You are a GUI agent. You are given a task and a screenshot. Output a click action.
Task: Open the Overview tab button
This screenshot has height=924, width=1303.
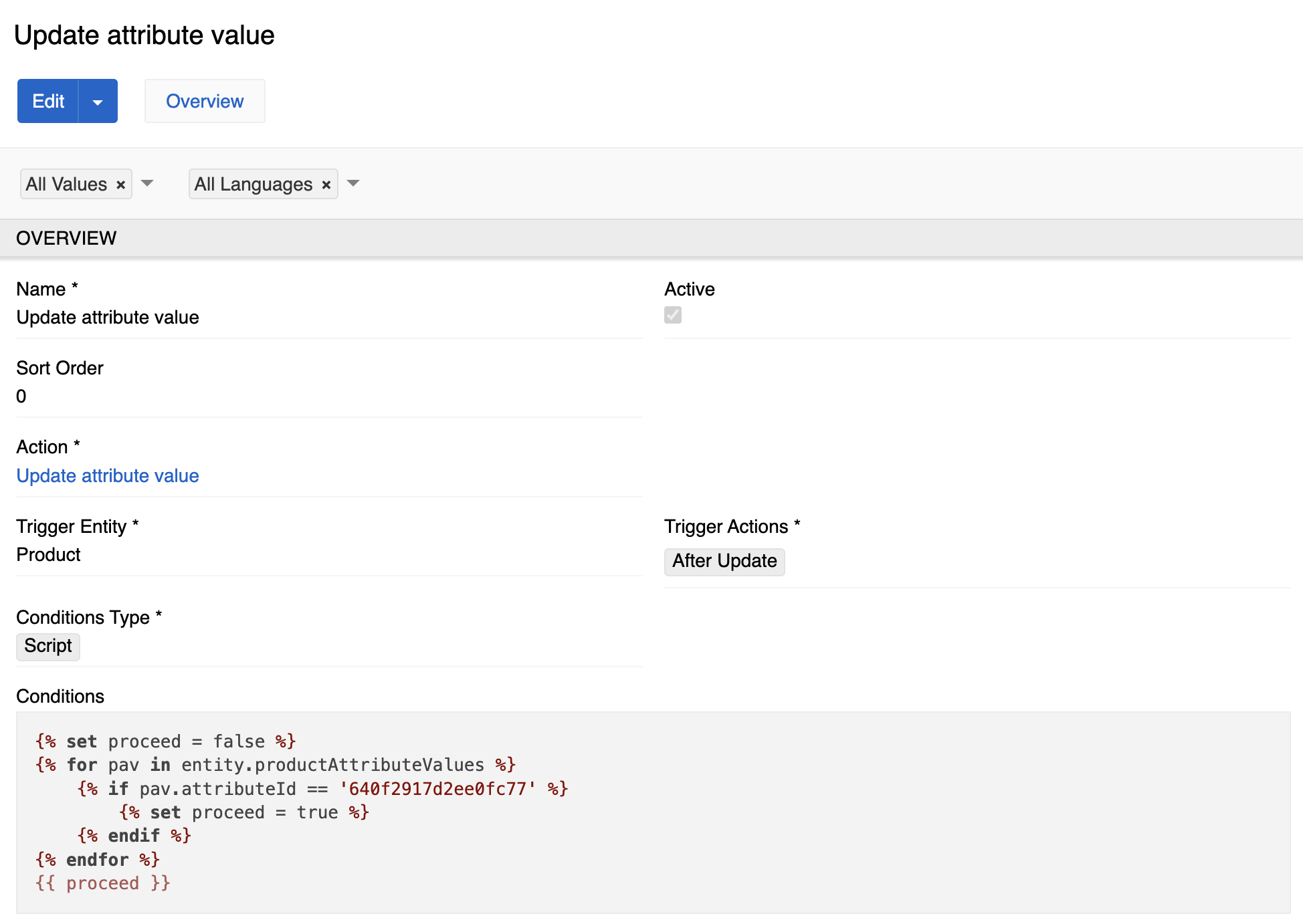pyautogui.click(x=205, y=102)
